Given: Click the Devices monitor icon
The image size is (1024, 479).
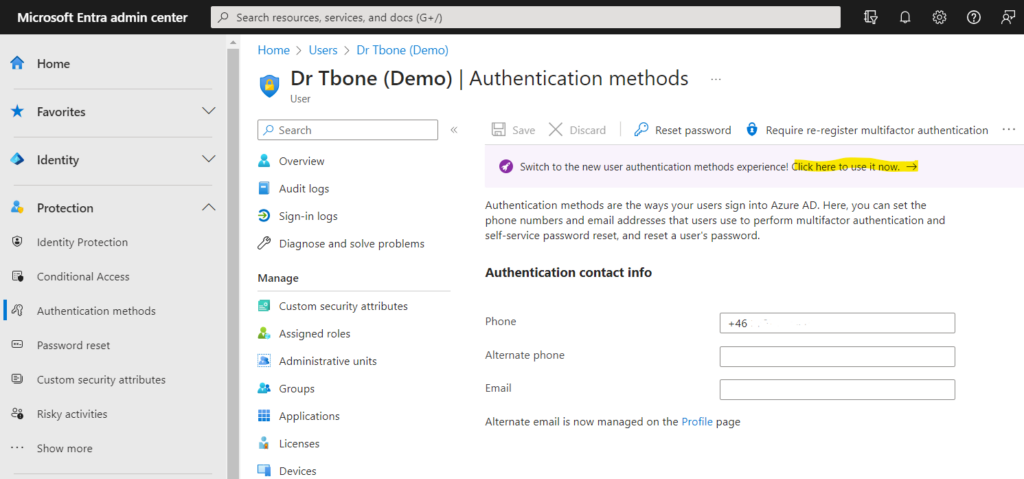Looking at the screenshot, I should 264,471.
